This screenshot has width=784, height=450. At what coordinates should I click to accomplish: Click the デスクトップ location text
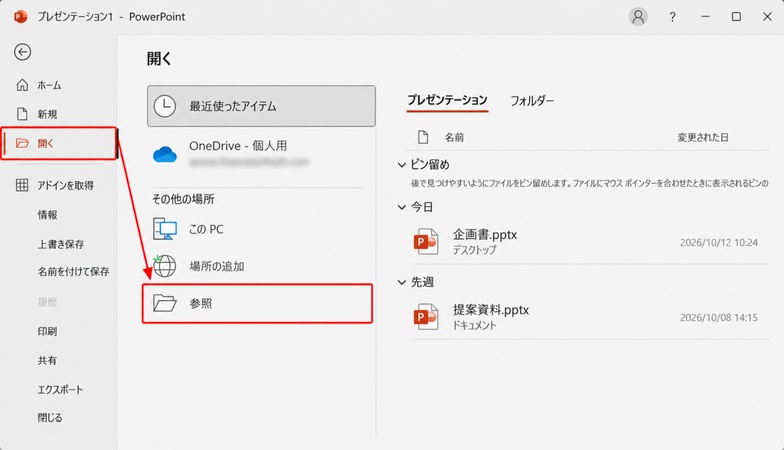point(474,250)
